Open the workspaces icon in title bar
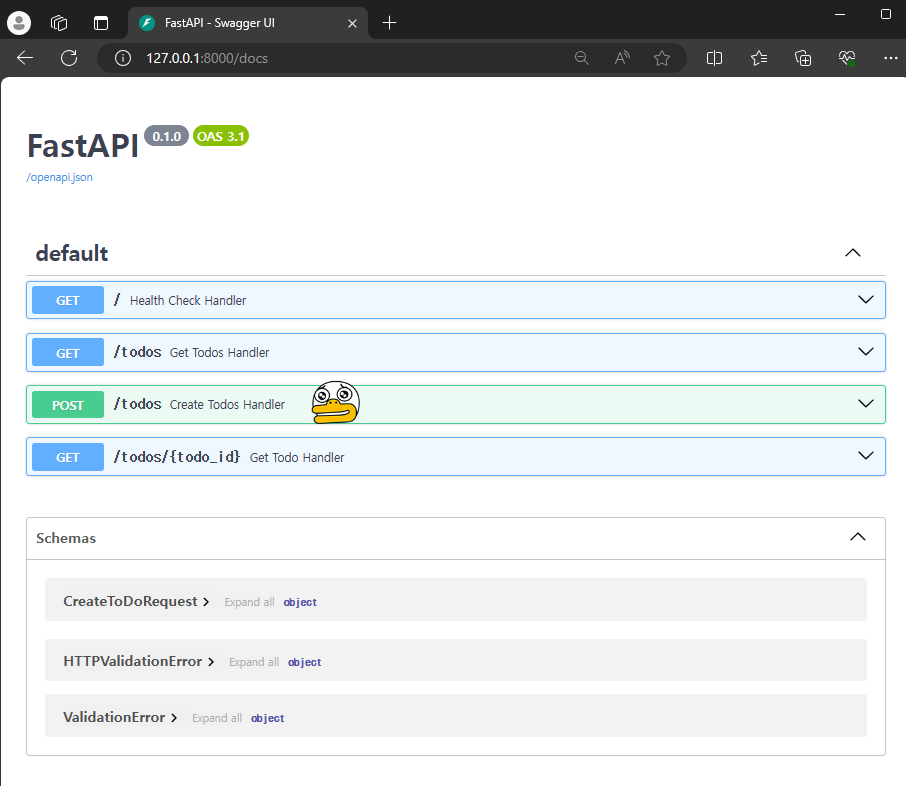This screenshot has width=906, height=786. pos(59,23)
